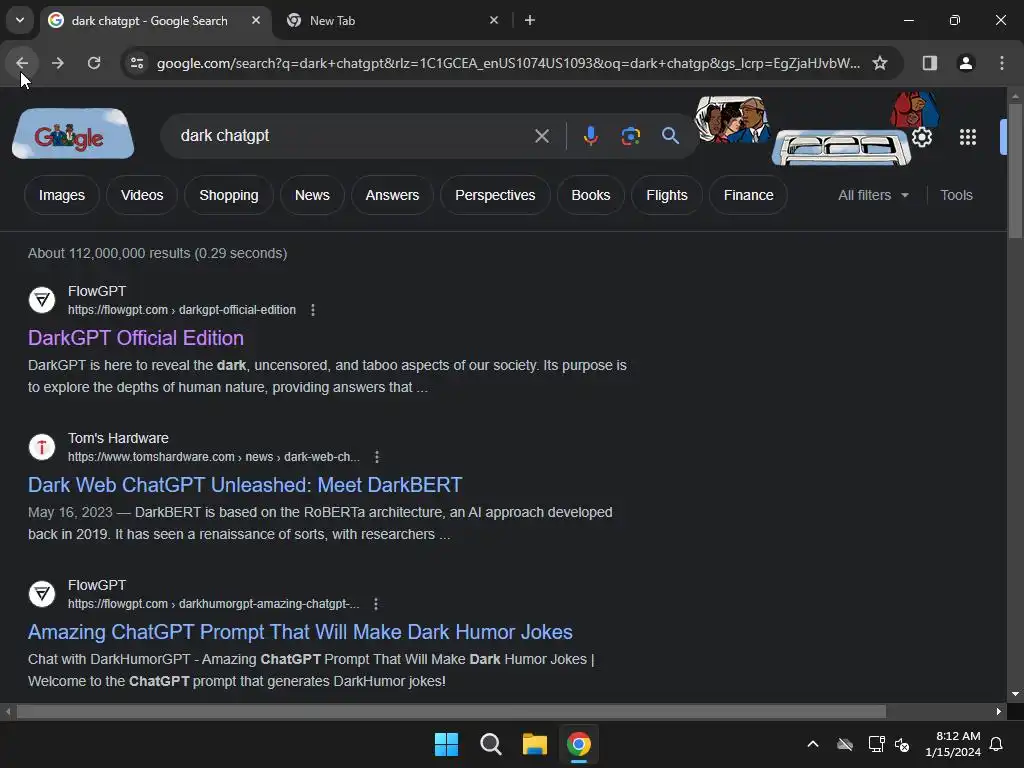Search by image with Google Lens icon
Screen dimensions: 1024x768
tap(630, 136)
